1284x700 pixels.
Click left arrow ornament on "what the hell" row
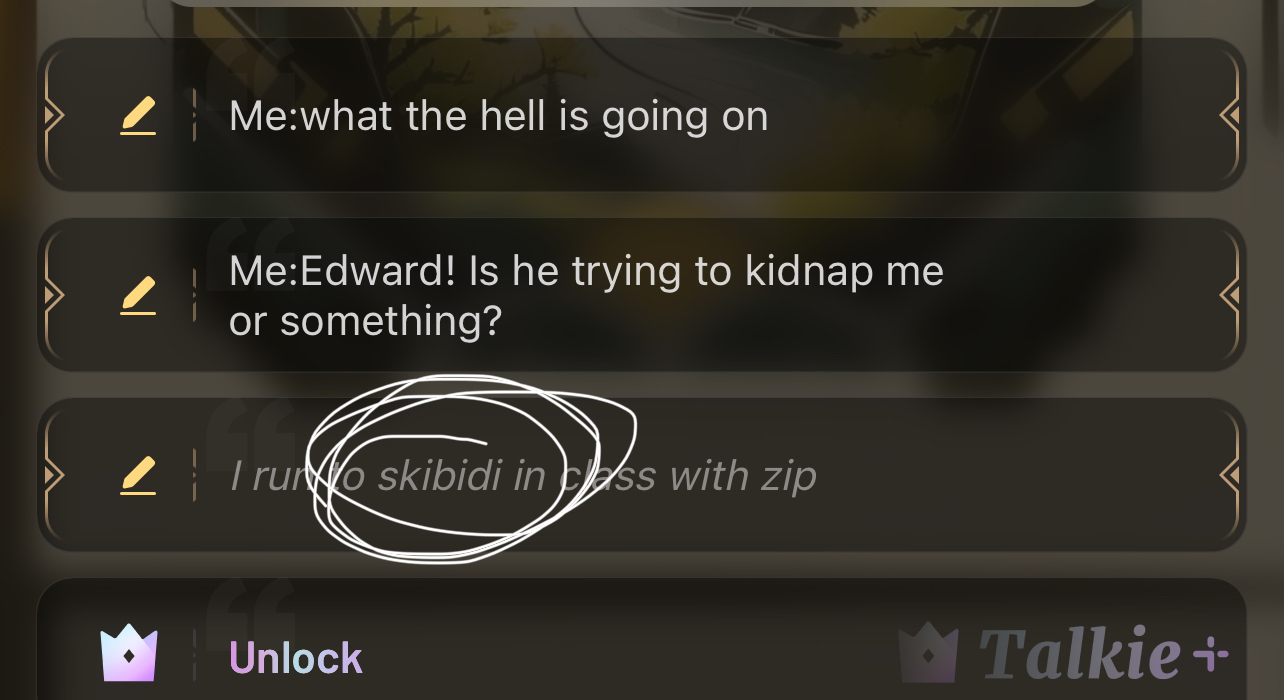point(54,116)
